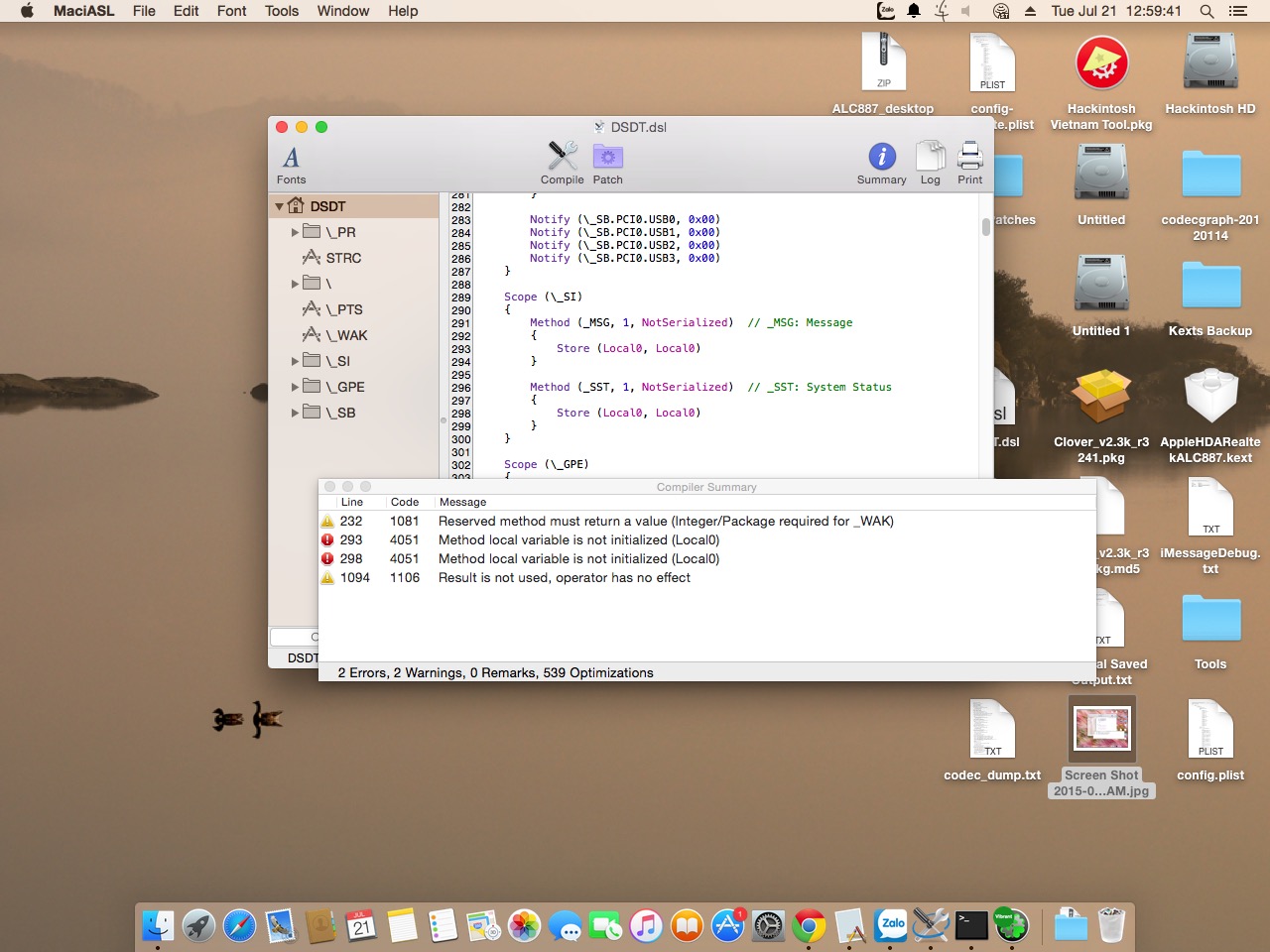Expand the \_SB tree node
The image size is (1270, 952).
tap(295, 413)
